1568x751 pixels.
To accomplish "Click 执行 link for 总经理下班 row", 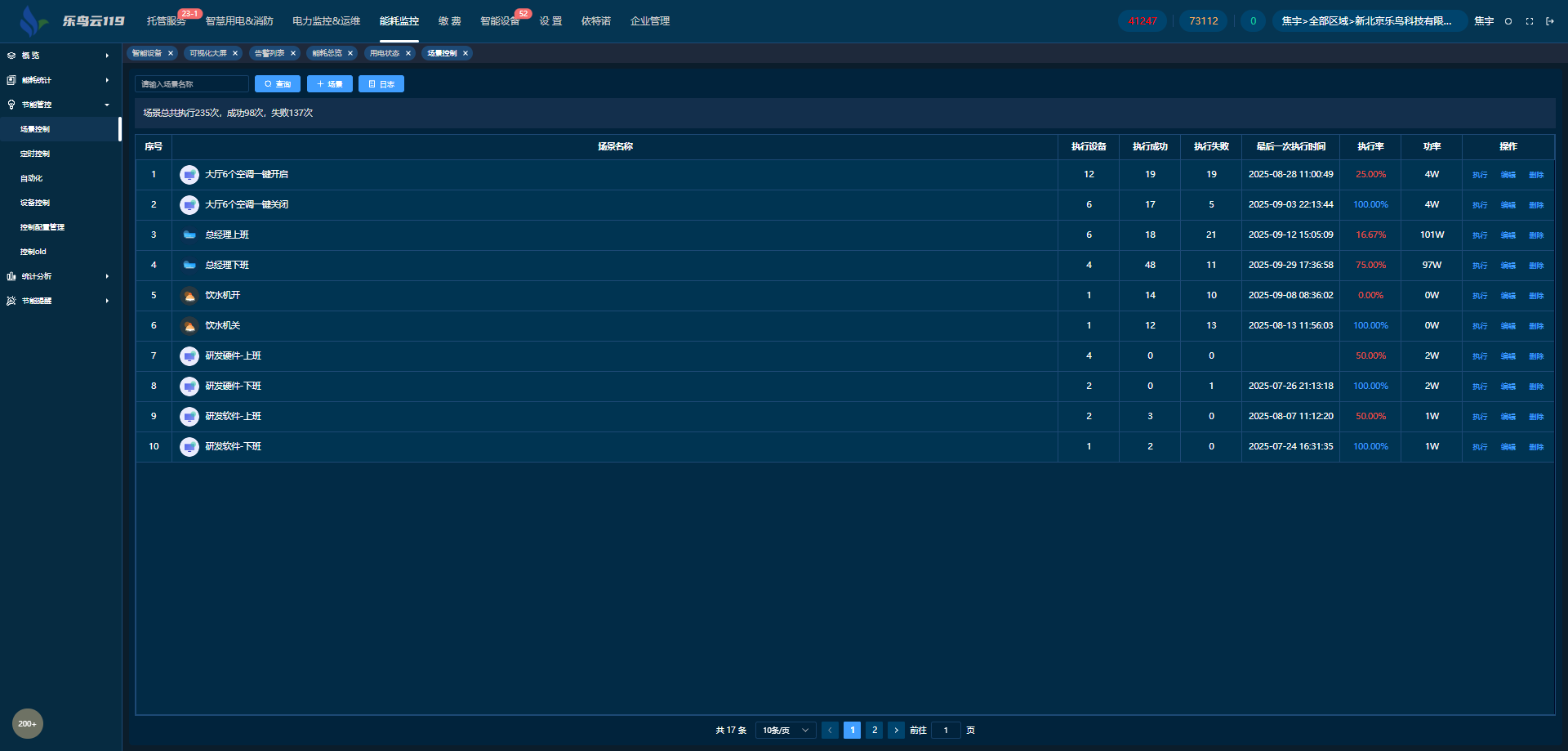I will 1480,266.
